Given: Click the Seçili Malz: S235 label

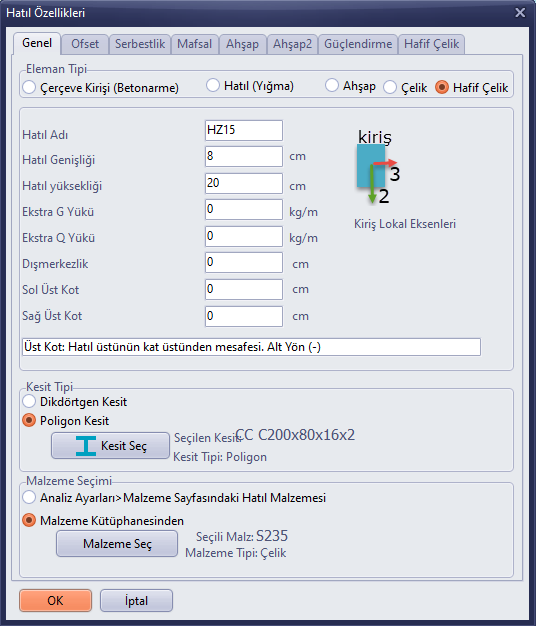Looking at the screenshot, I should pyautogui.click(x=242, y=536).
